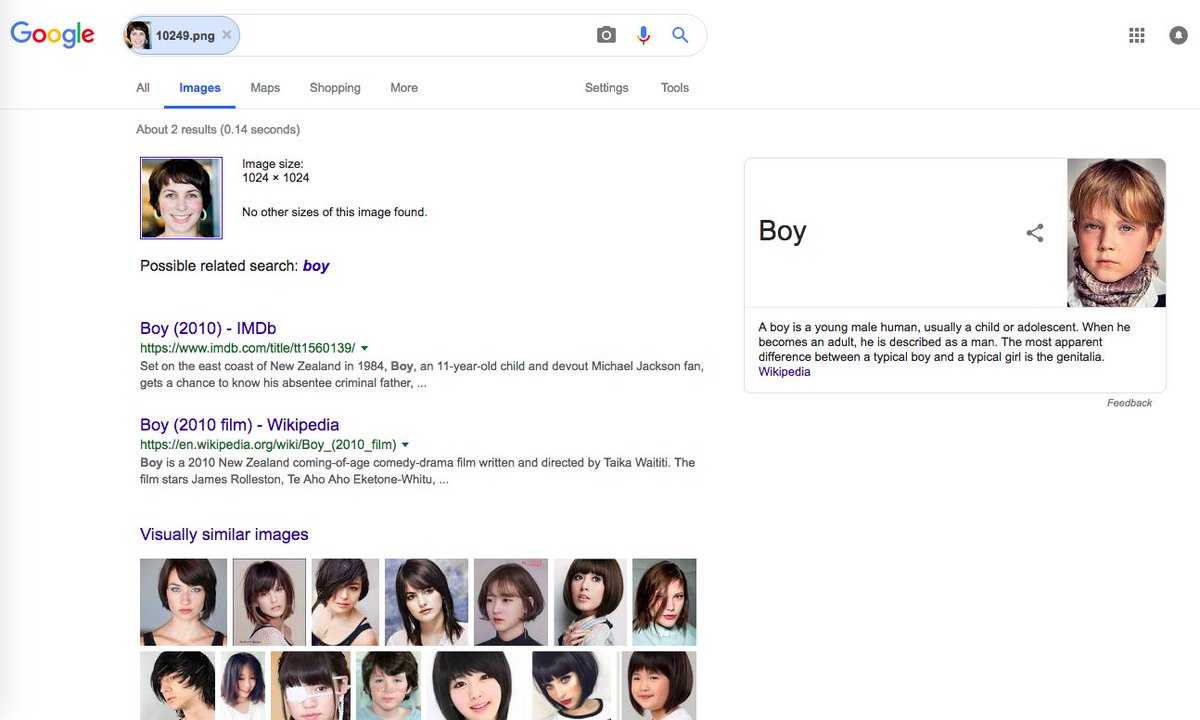The height and width of the screenshot is (720, 1200).
Task: Remove the 10249.png image chip
Action: tap(227, 35)
